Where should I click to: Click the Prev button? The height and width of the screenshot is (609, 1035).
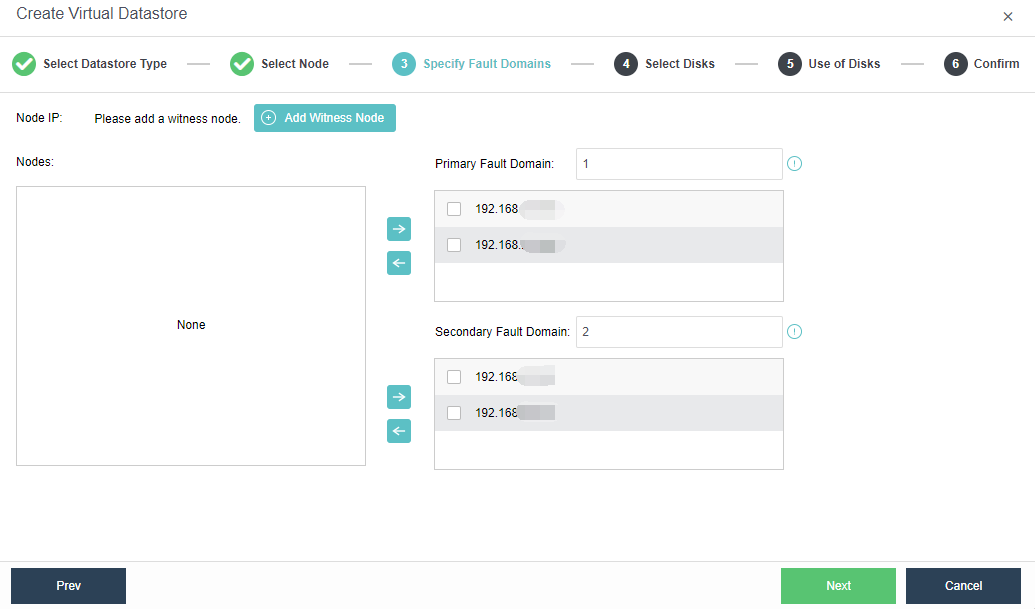68,585
